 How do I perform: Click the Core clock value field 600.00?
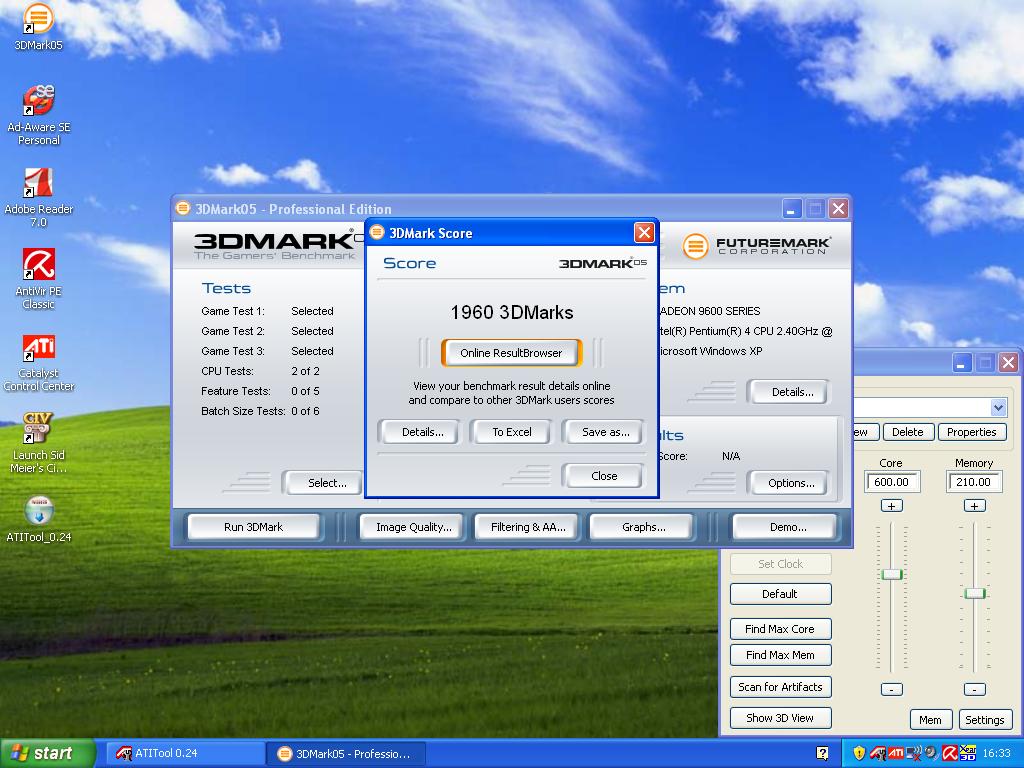pos(892,482)
